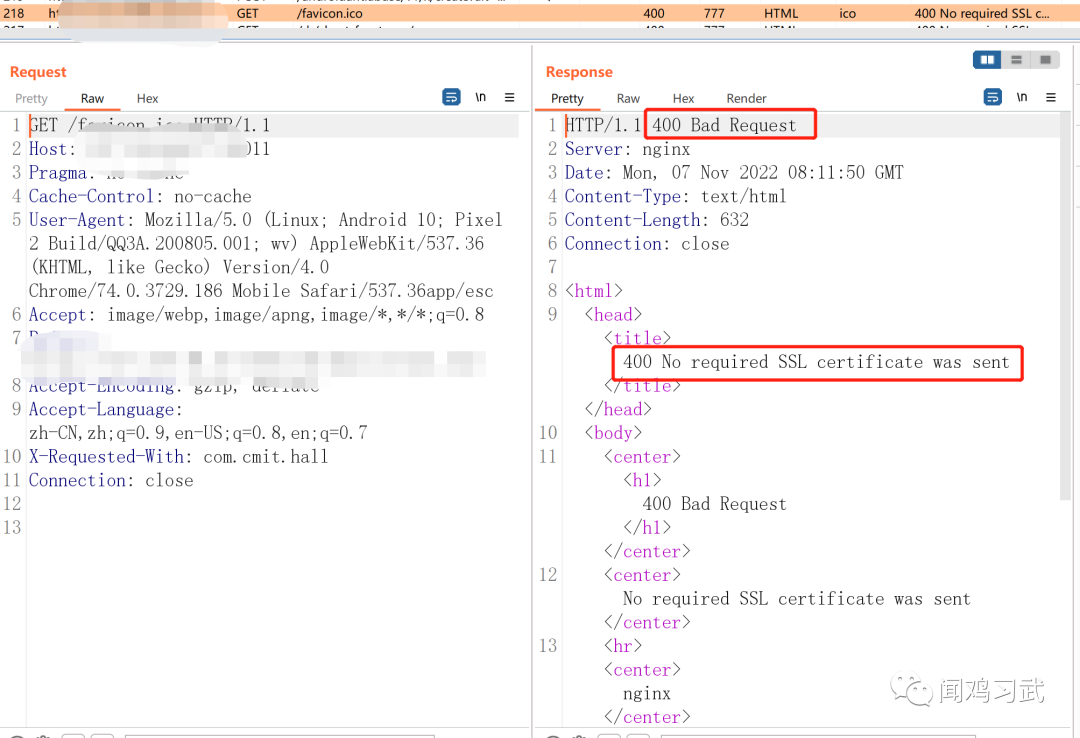Open the Request Hex tab
The height and width of the screenshot is (738, 1080).
point(147,99)
